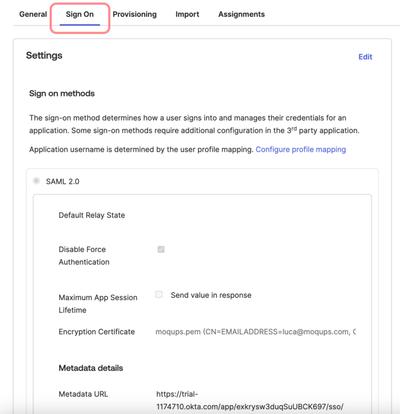The image size is (400, 414).
Task: Click the Metadata details heading
Action: click(x=91, y=368)
